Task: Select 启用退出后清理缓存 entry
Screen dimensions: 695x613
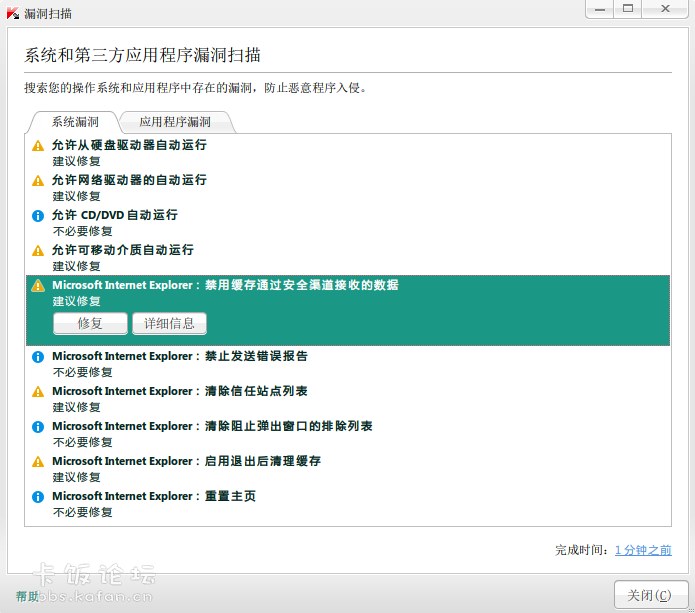Action: click(x=348, y=469)
